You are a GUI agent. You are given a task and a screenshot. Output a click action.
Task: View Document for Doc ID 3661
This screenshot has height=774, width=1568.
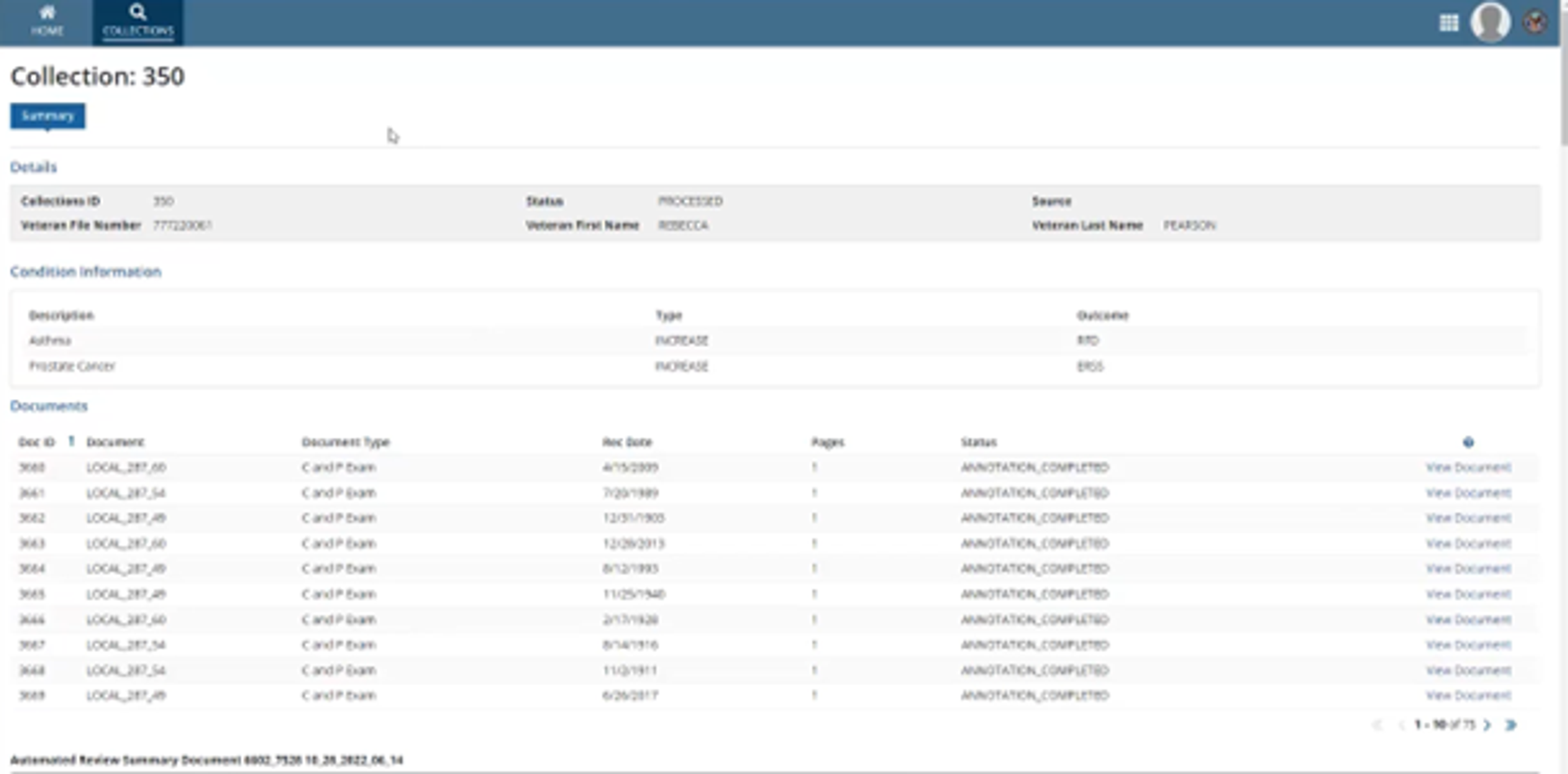click(1468, 493)
